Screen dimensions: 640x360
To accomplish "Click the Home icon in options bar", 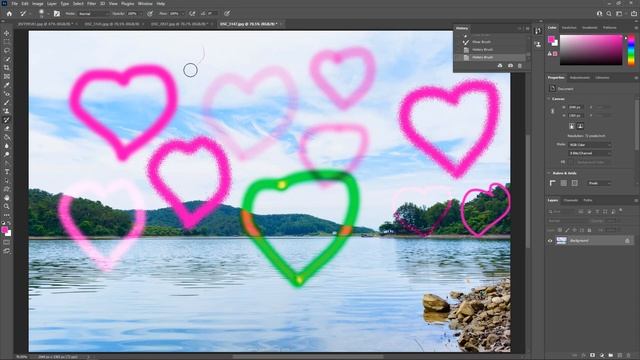I will [x=9, y=13].
